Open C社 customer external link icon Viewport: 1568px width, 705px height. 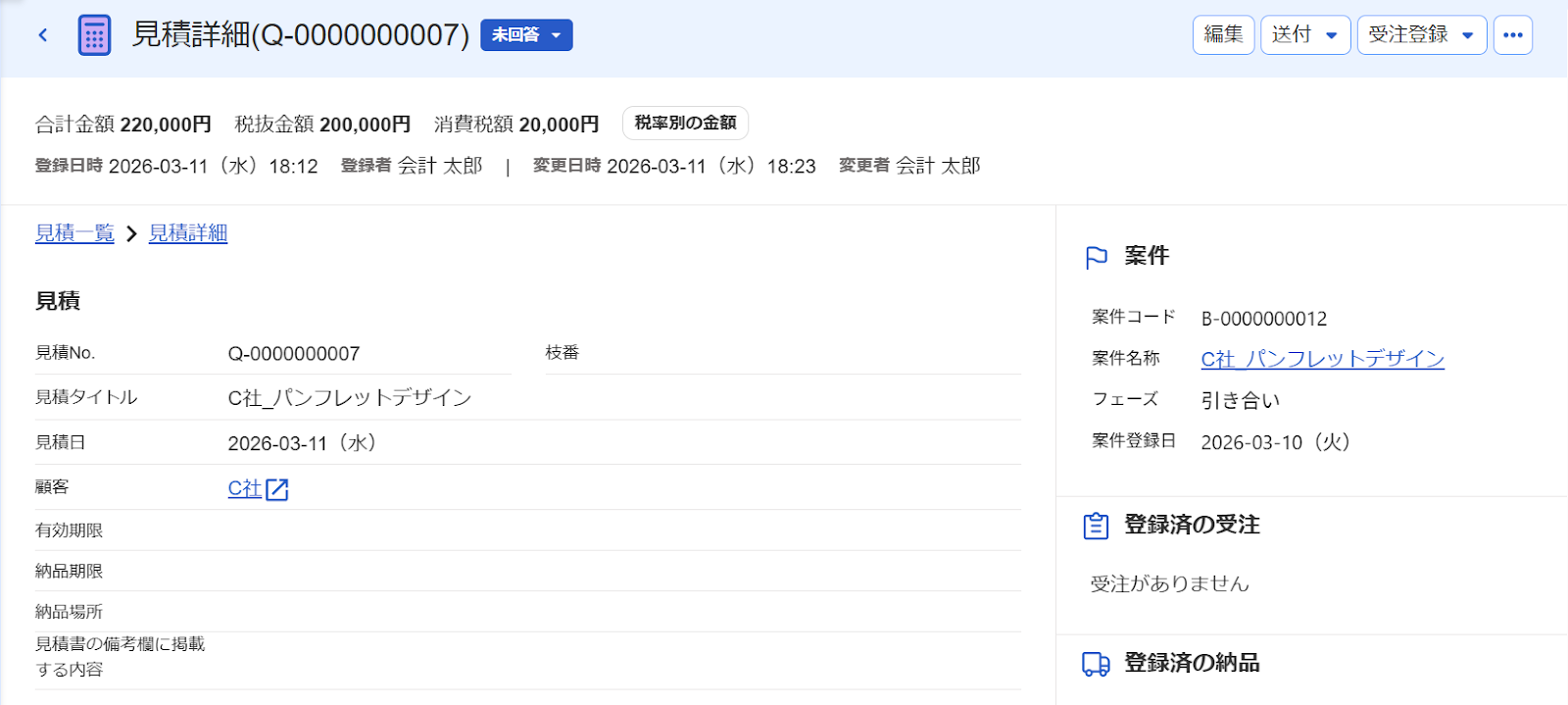[x=277, y=489]
